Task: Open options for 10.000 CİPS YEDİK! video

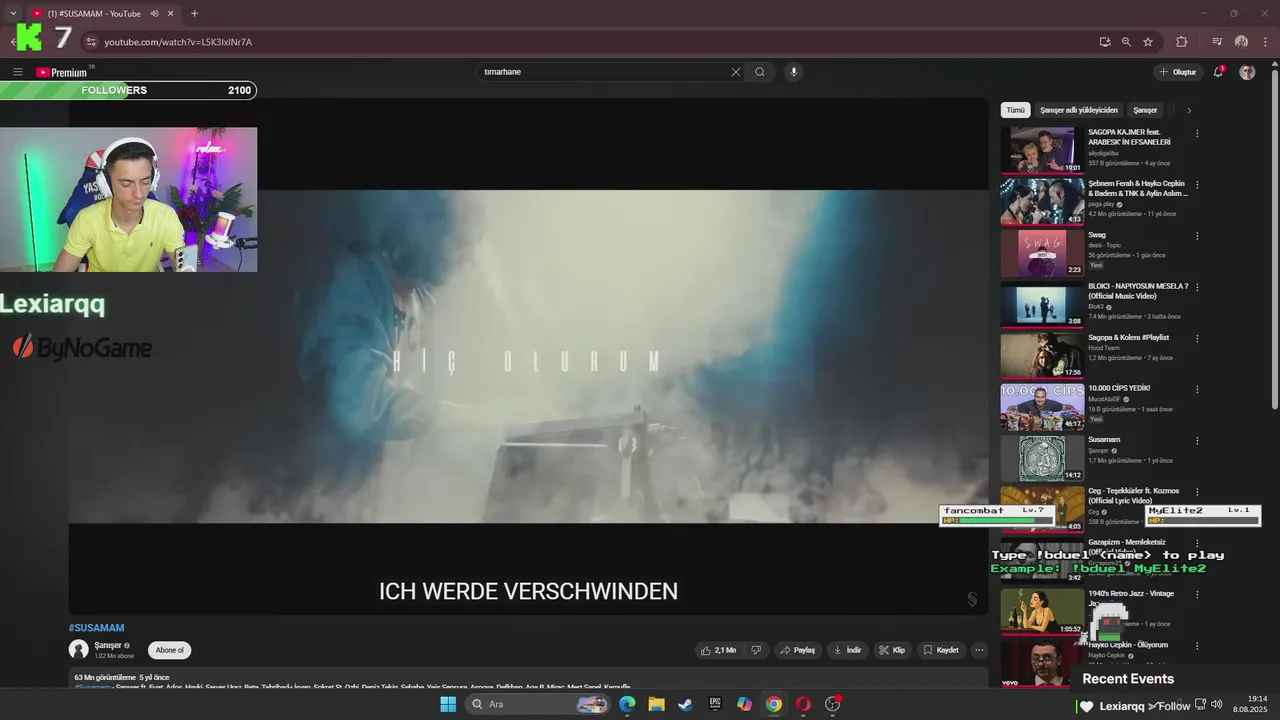Action: pos(1197,390)
